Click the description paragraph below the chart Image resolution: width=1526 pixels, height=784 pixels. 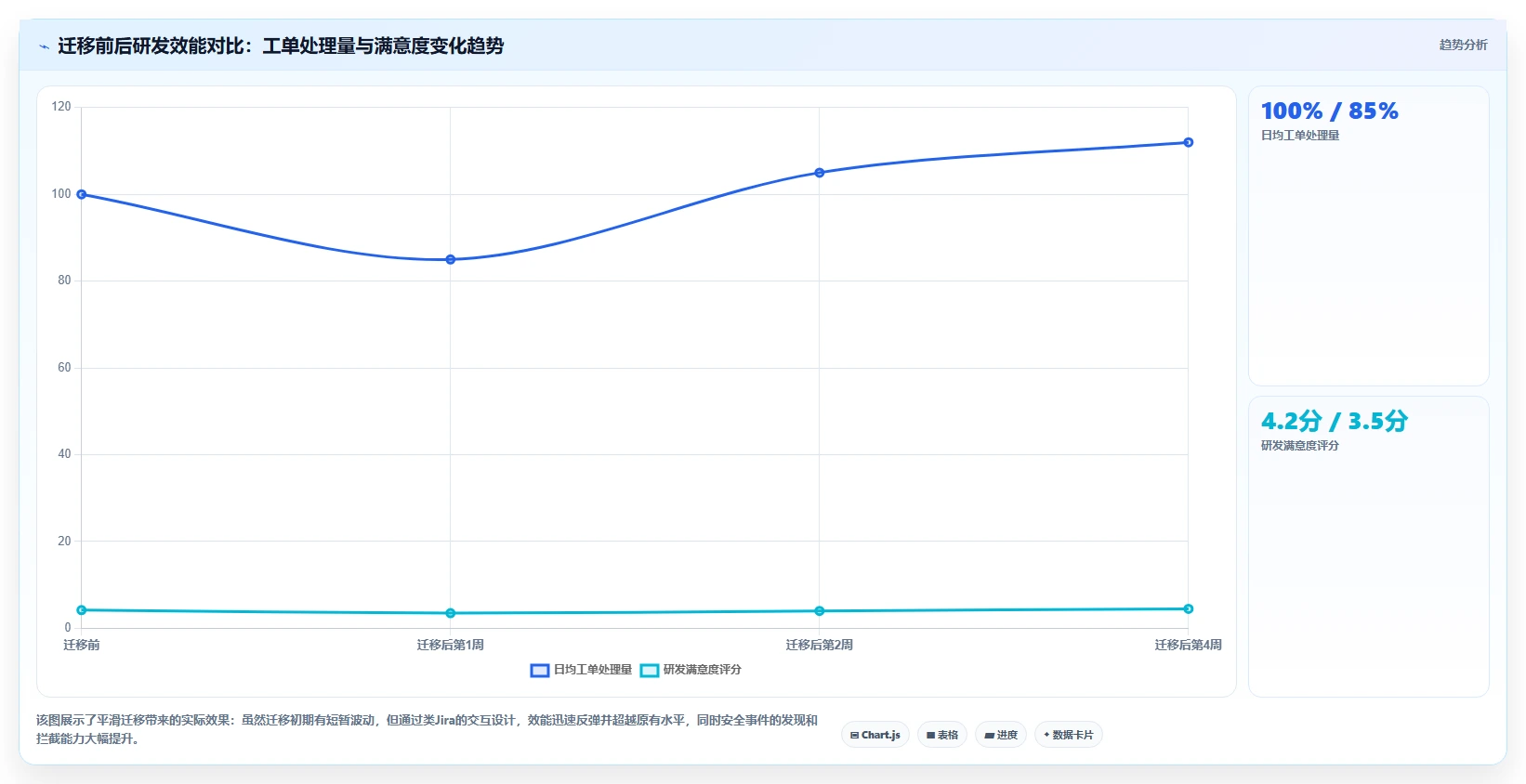tap(428, 729)
